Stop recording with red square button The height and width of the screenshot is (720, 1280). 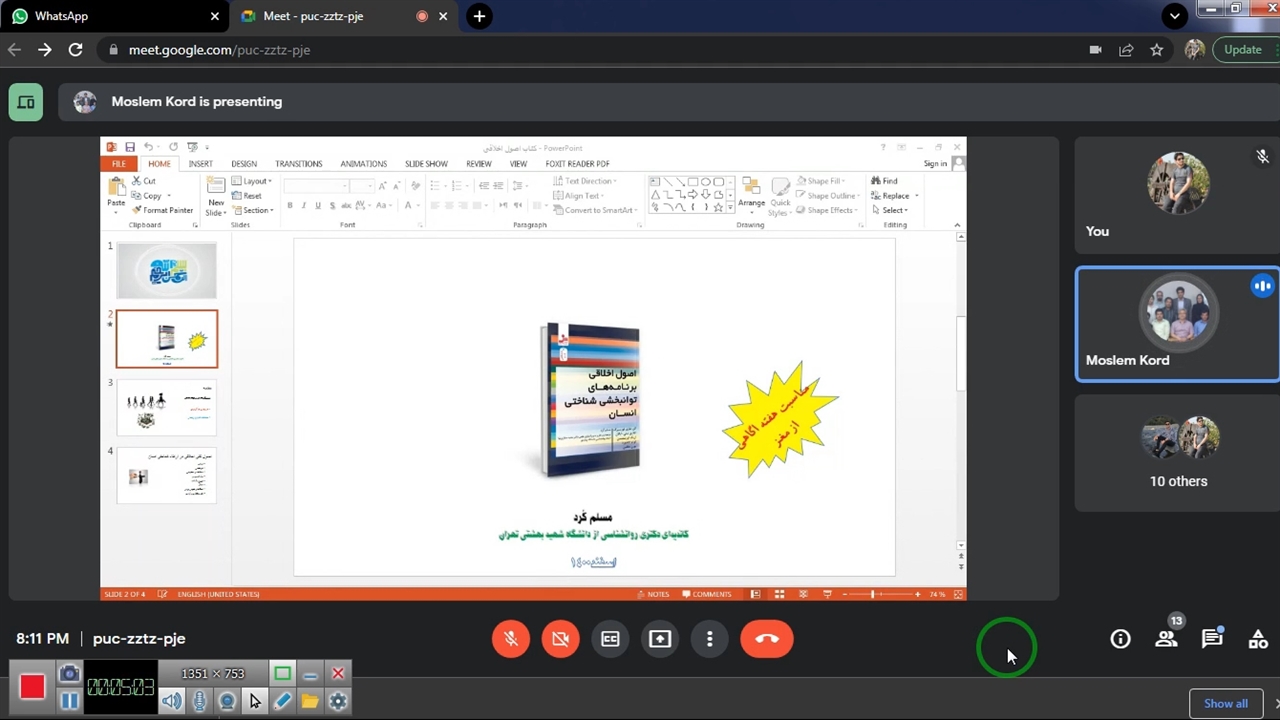pos(32,687)
